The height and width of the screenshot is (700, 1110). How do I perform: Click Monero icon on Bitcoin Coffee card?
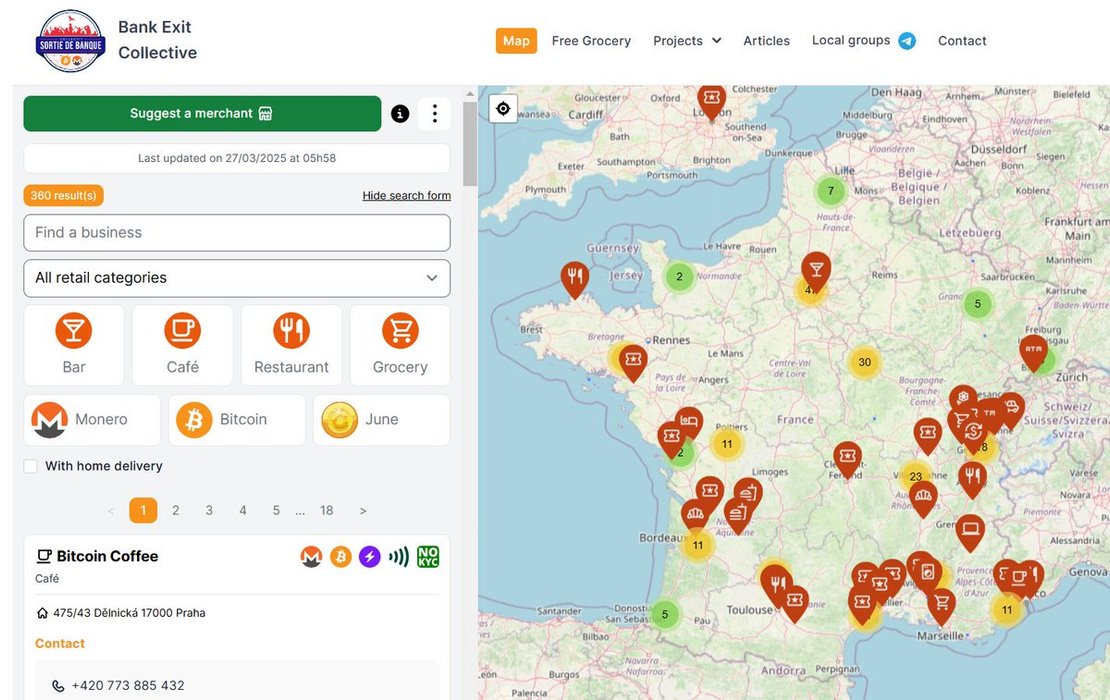[x=311, y=557]
